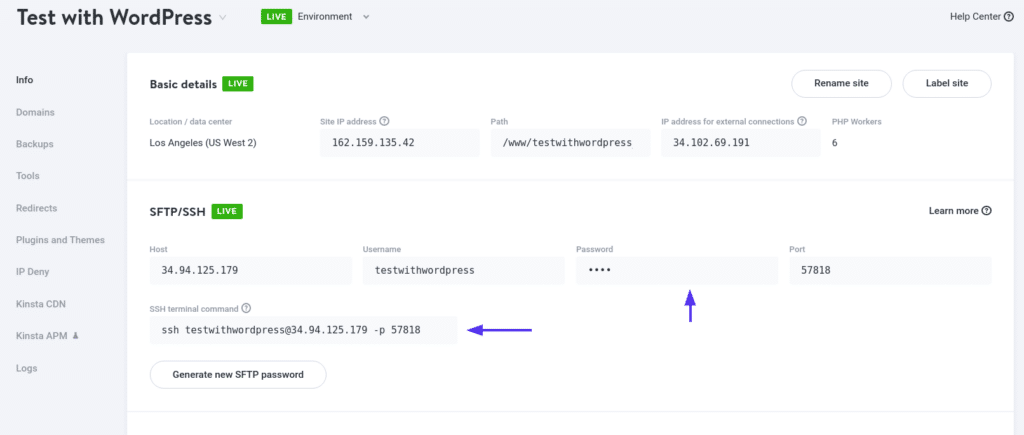Open IP Deny in the sidebar
The width and height of the screenshot is (1024, 435).
pos(33,272)
